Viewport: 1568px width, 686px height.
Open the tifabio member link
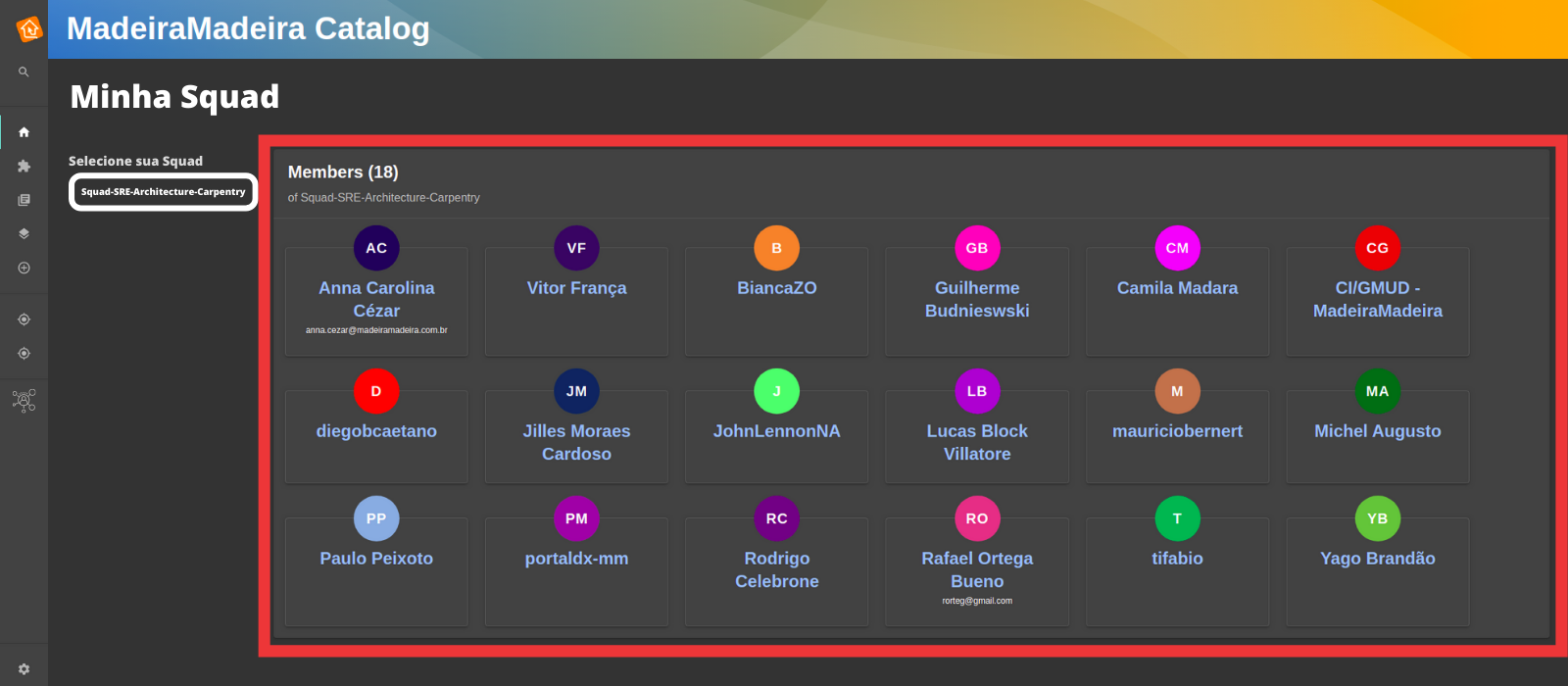[x=1177, y=559]
